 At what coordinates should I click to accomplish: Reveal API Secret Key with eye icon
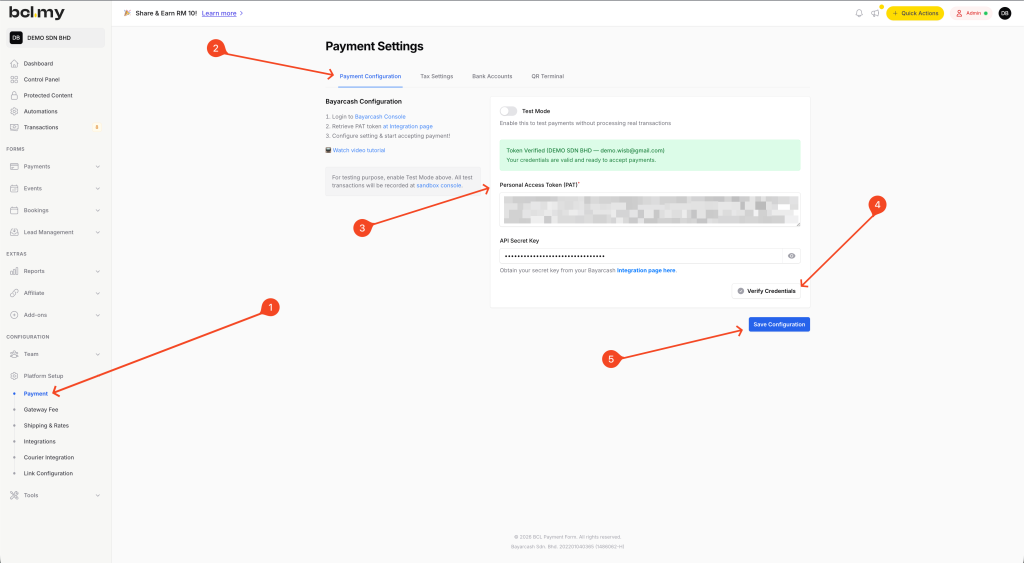[x=791, y=256]
